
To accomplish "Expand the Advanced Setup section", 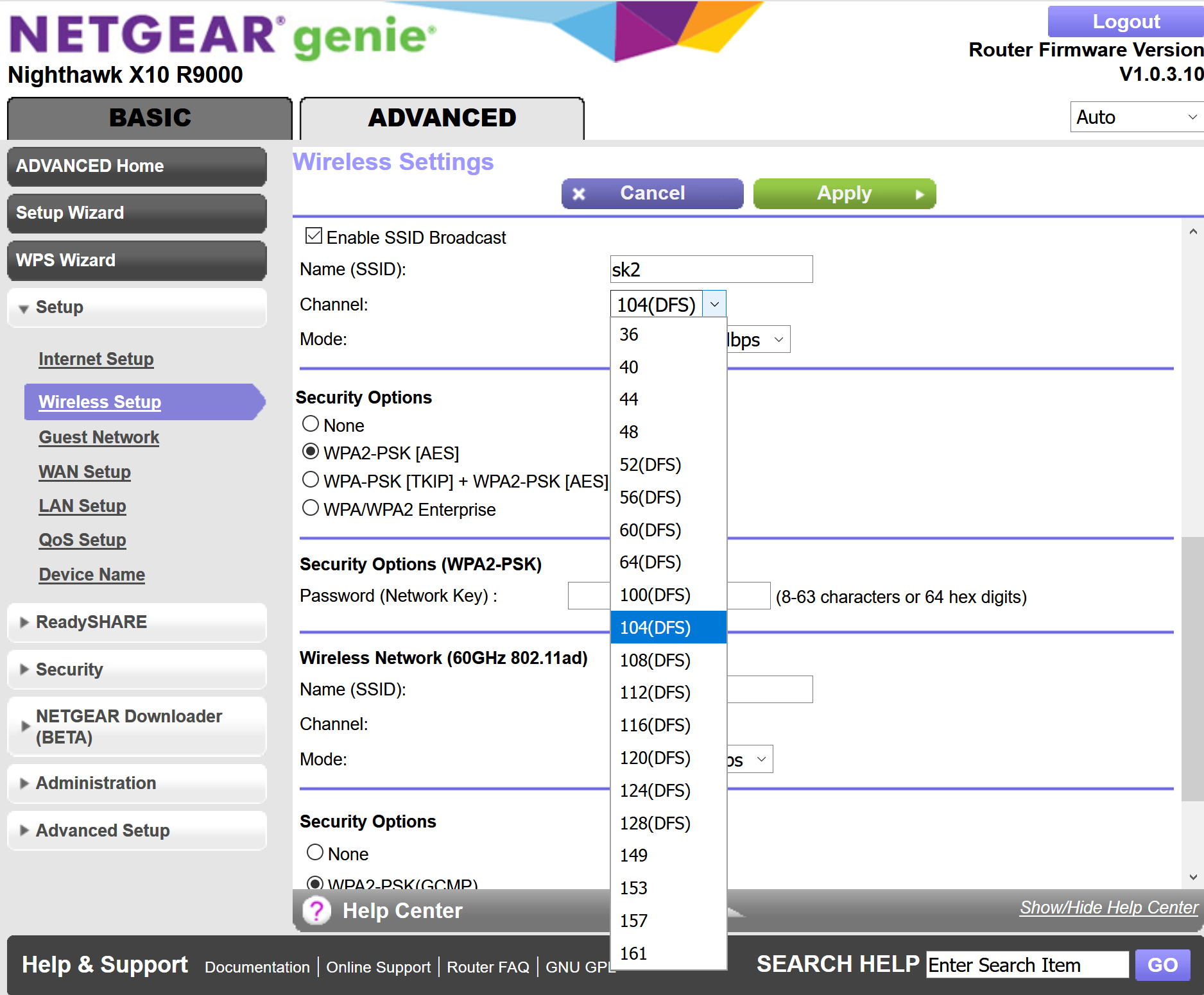I will click(x=137, y=831).
